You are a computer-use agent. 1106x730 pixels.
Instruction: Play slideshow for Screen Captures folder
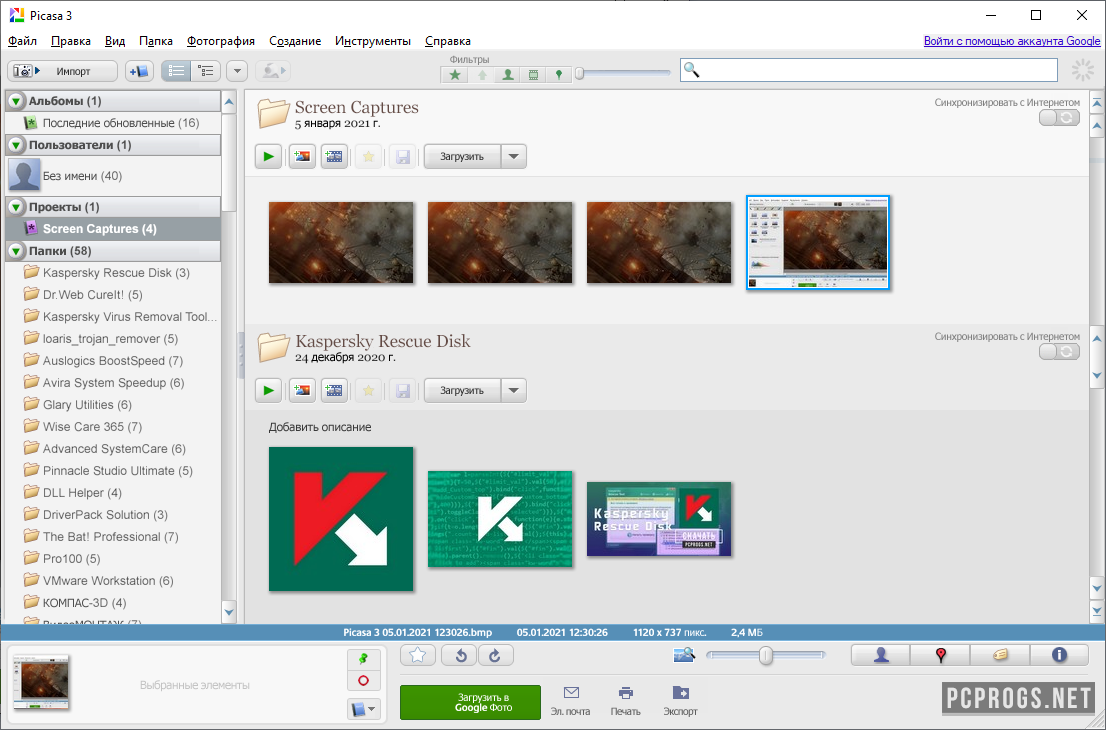coord(269,157)
